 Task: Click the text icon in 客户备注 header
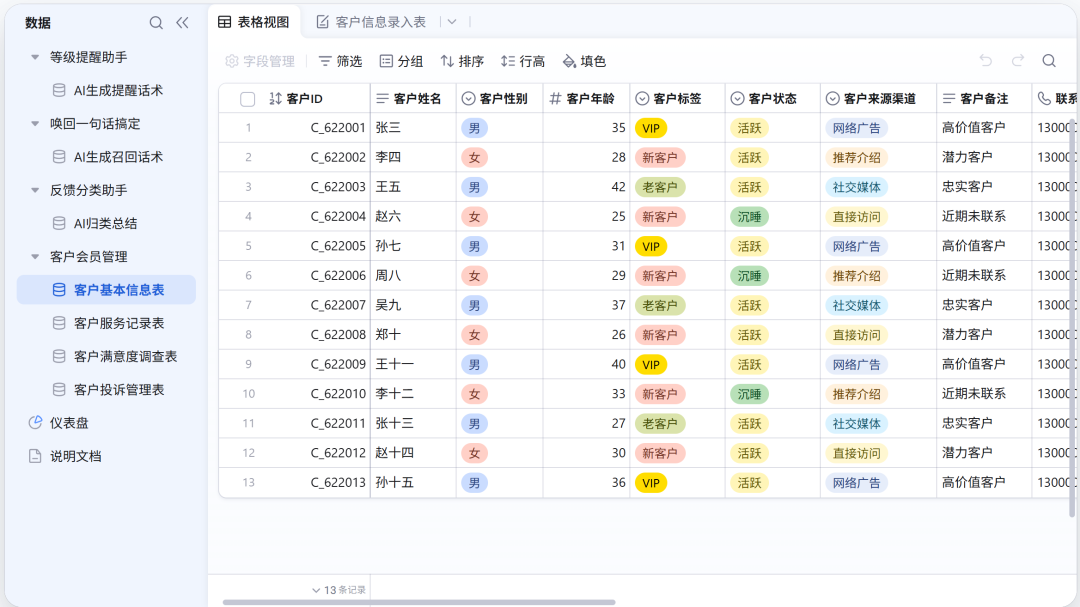pos(949,99)
